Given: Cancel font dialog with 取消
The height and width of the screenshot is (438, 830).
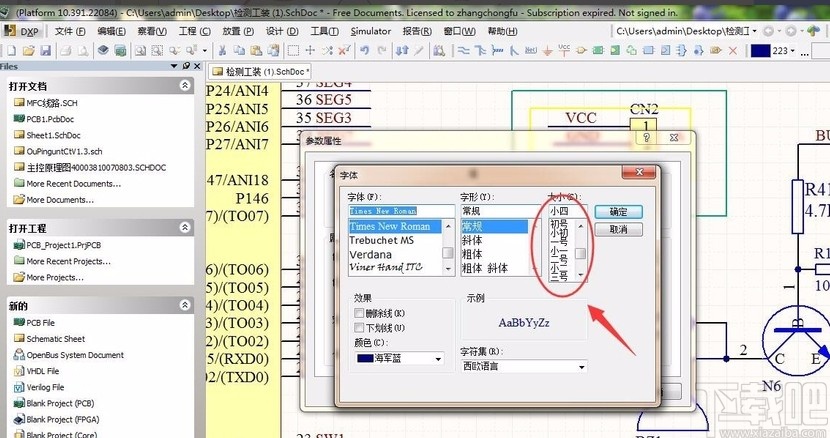Looking at the screenshot, I should [618, 229].
